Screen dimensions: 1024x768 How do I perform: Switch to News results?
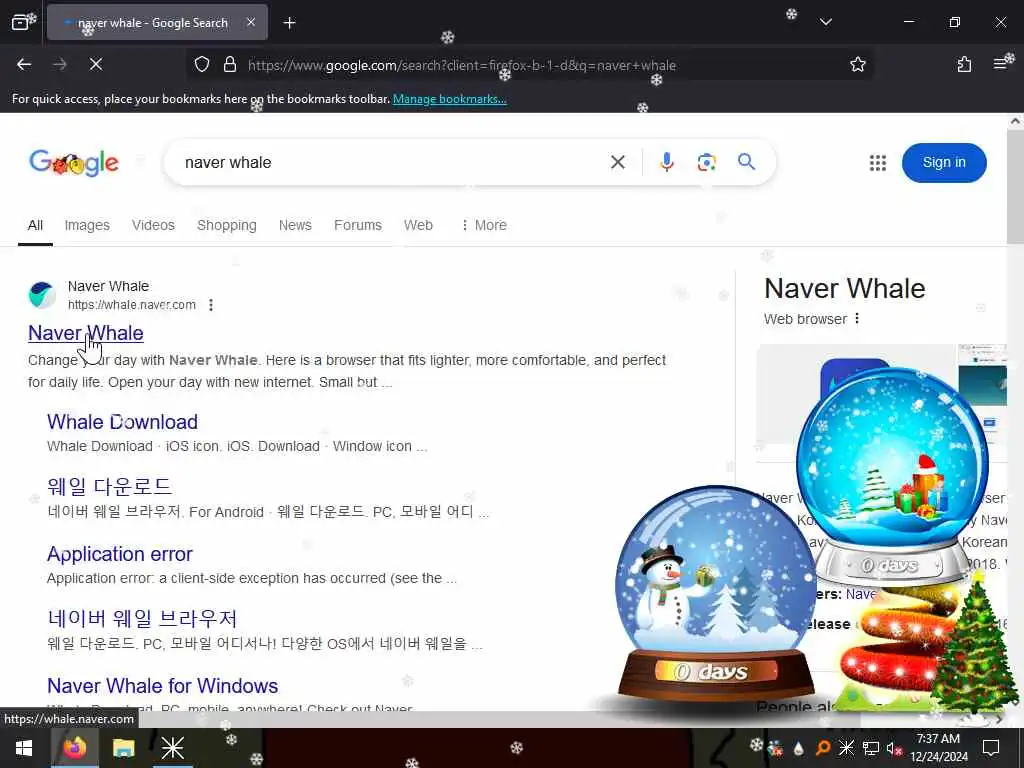[295, 225]
